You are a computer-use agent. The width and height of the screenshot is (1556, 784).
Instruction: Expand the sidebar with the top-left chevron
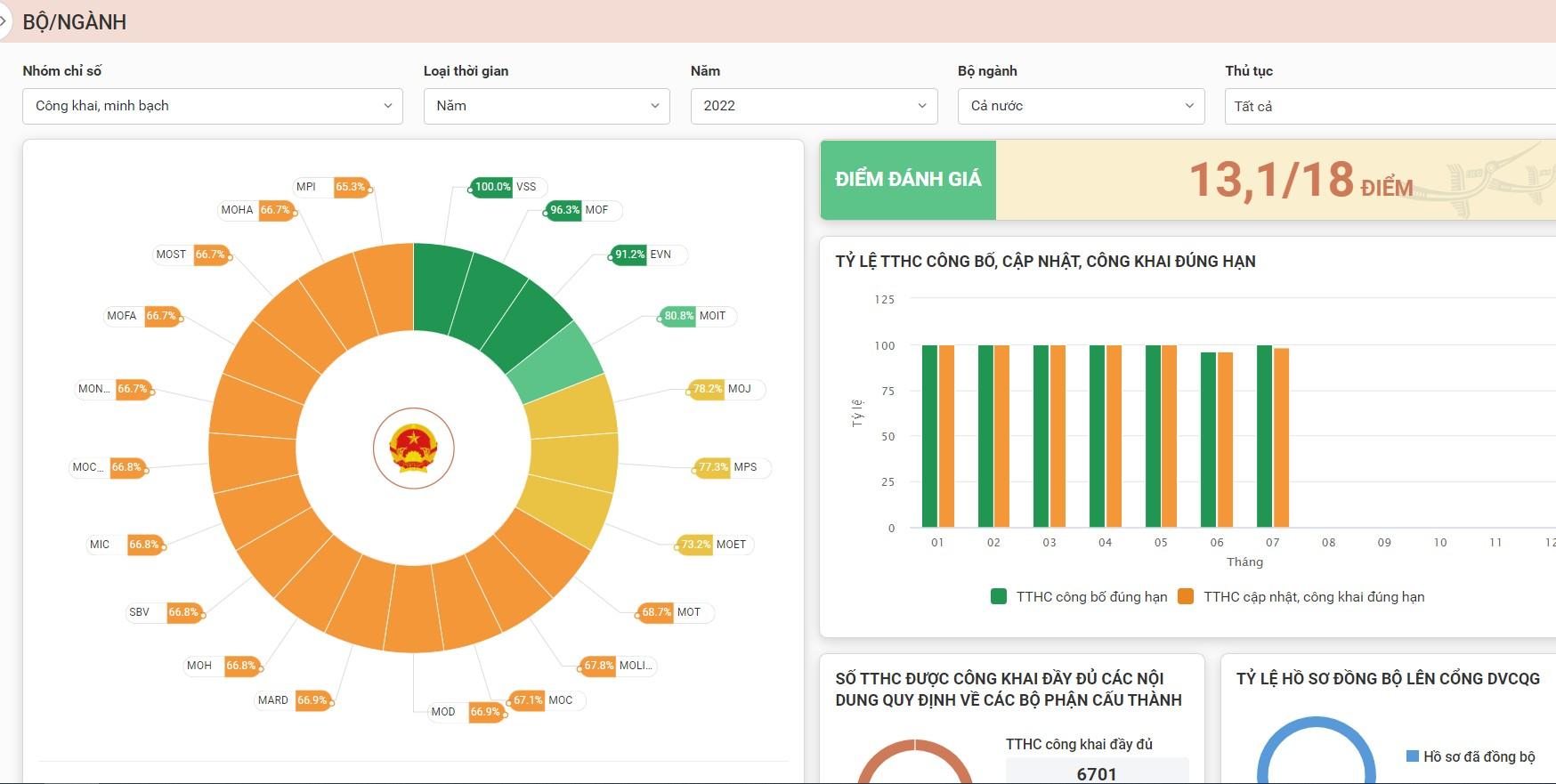tap(4, 20)
